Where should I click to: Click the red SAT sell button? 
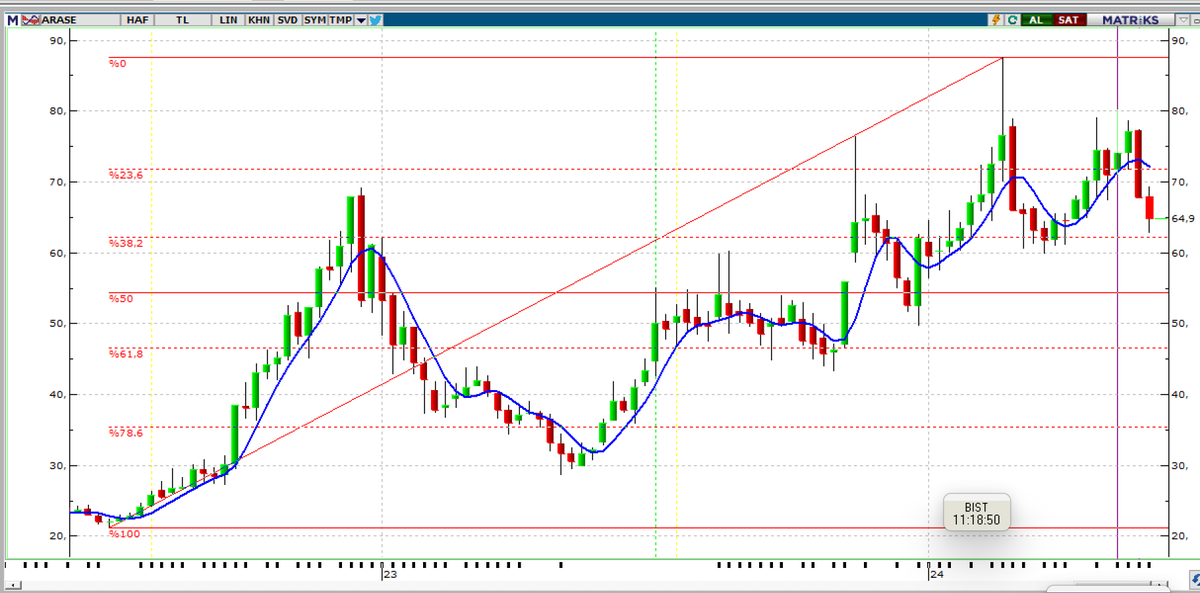(x=1069, y=20)
